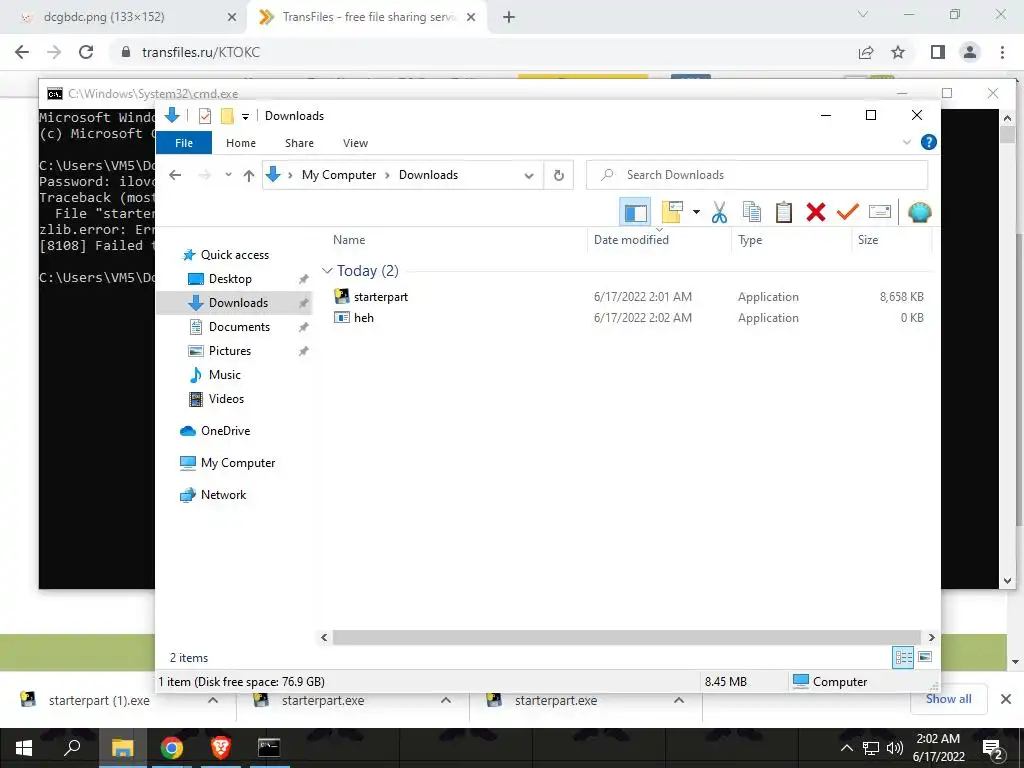Sort by Date modified column header
Screen dimensions: 1024x768
[632, 240]
